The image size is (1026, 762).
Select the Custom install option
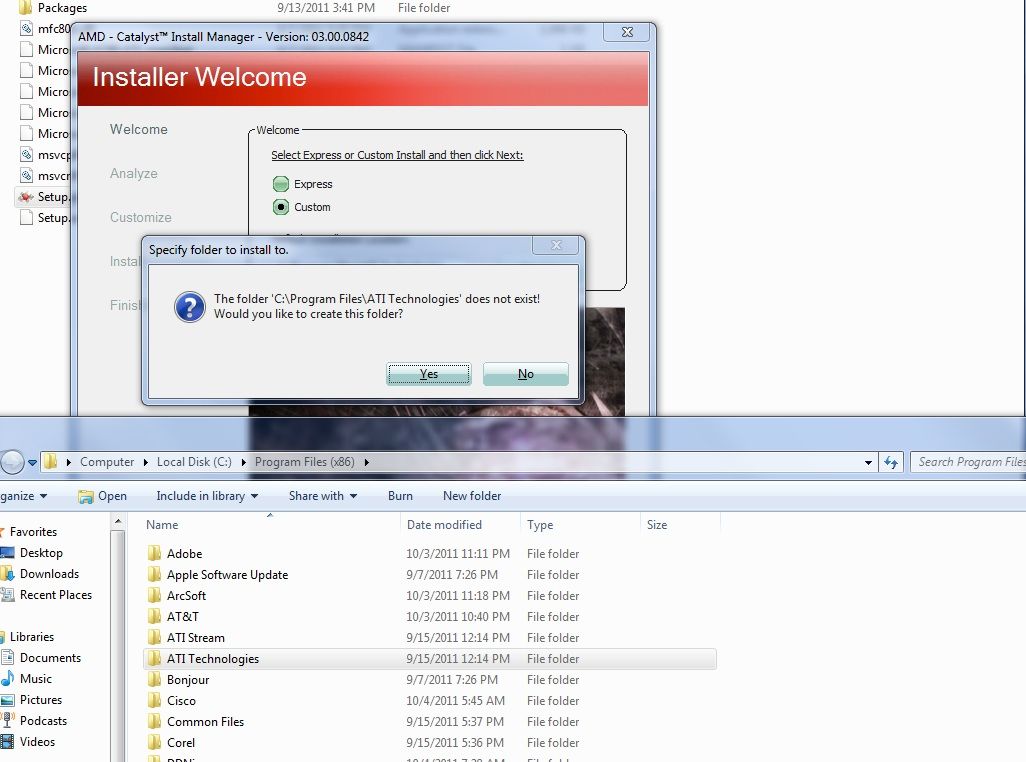(281, 207)
